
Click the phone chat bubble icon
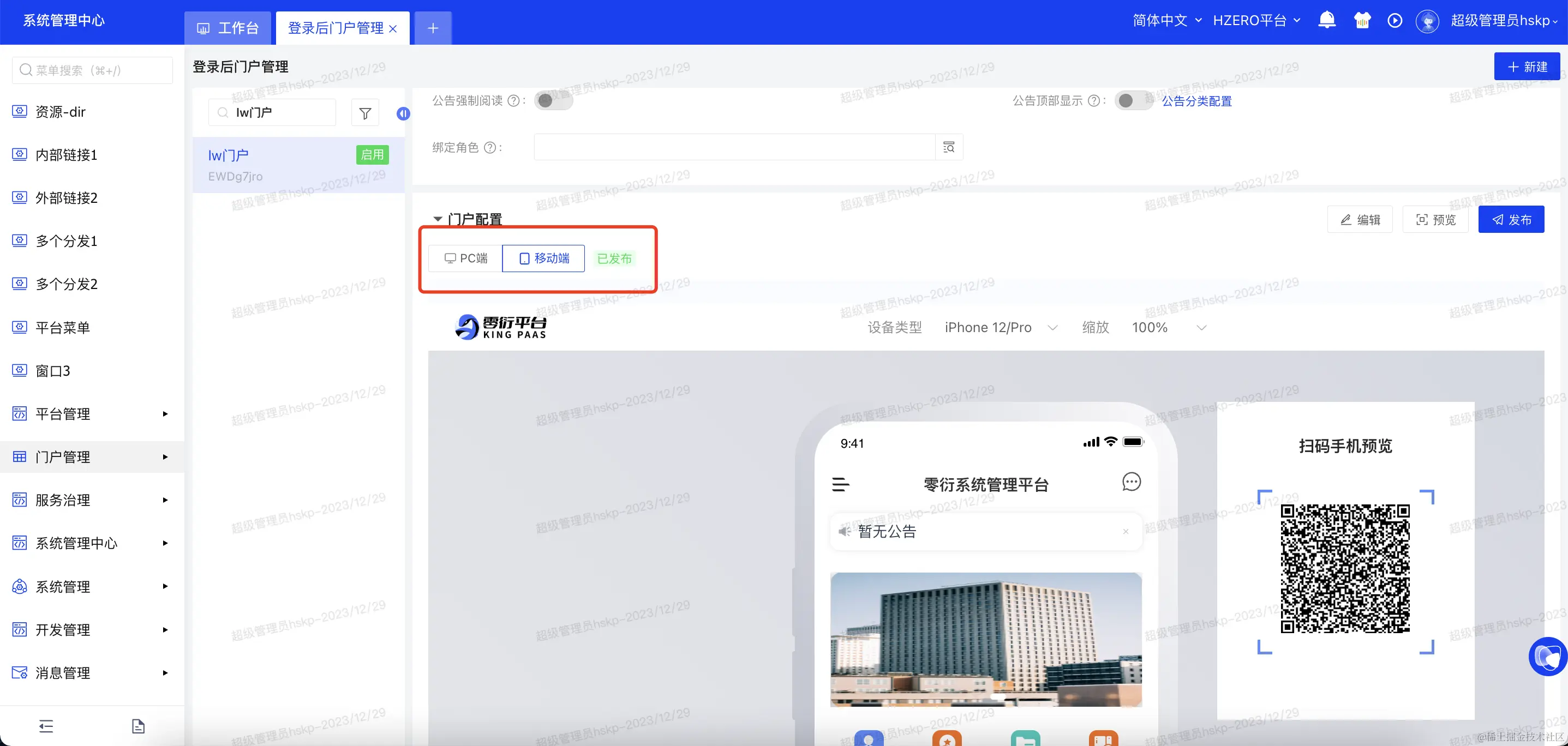pyautogui.click(x=1131, y=482)
